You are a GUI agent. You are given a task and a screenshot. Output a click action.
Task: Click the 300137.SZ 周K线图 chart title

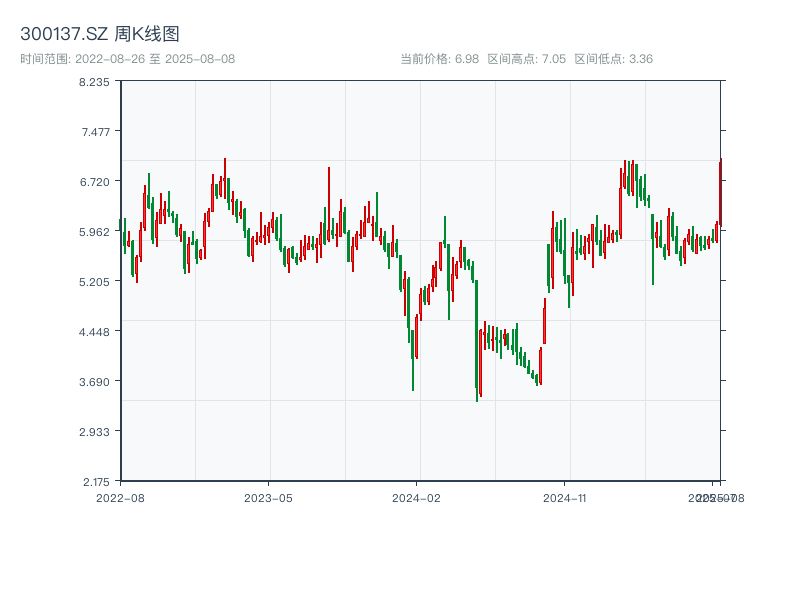click(100, 34)
